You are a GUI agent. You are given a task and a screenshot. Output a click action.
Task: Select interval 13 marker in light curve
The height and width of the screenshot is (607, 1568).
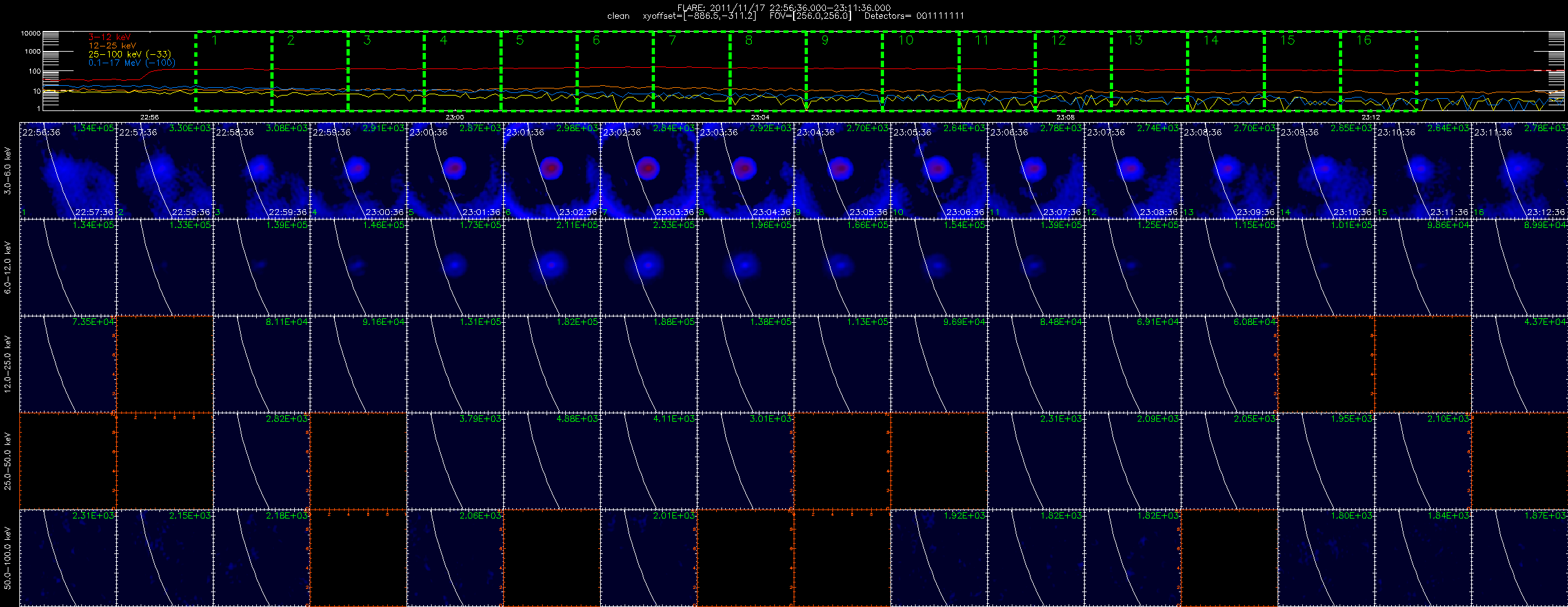click(x=1135, y=41)
